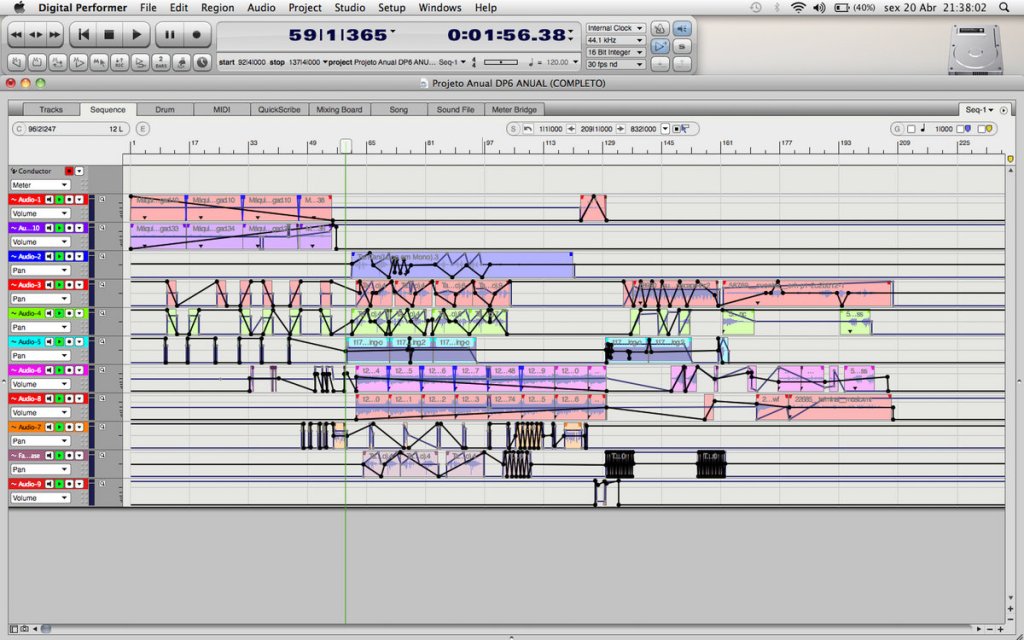Click the Seq-1 sequence selector button
Image resolution: width=1024 pixels, height=640 pixels.
click(x=979, y=109)
